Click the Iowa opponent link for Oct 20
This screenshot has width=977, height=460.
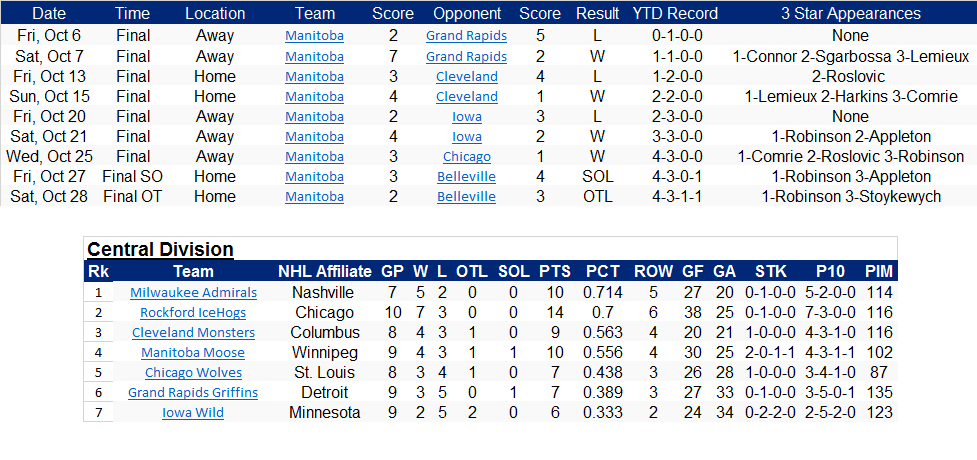tap(466, 117)
